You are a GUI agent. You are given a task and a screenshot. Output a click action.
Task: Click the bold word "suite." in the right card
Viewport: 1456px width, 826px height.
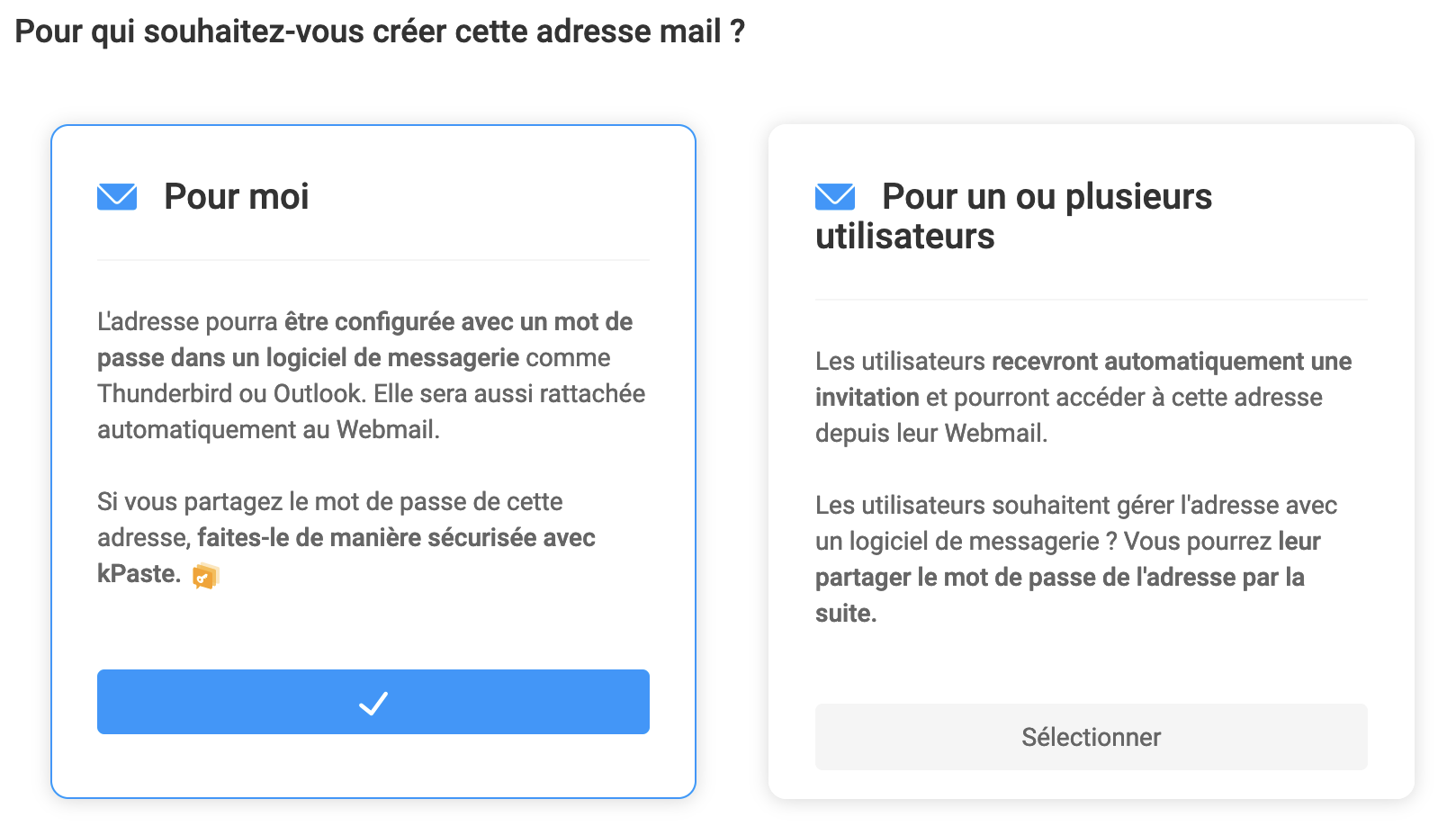point(846,614)
